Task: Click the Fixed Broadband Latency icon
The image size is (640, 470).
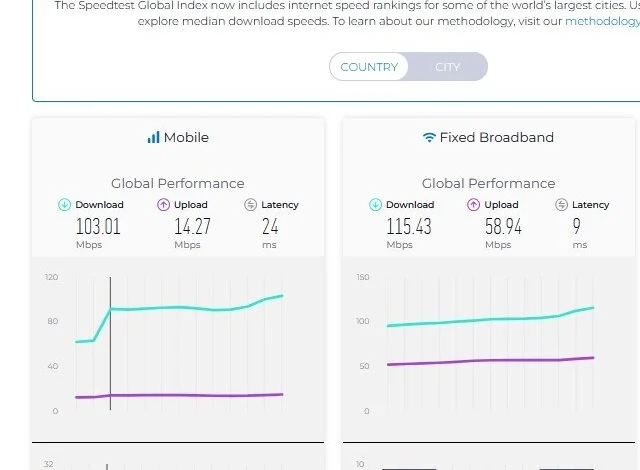Action: pyautogui.click(x=561, y=205)
